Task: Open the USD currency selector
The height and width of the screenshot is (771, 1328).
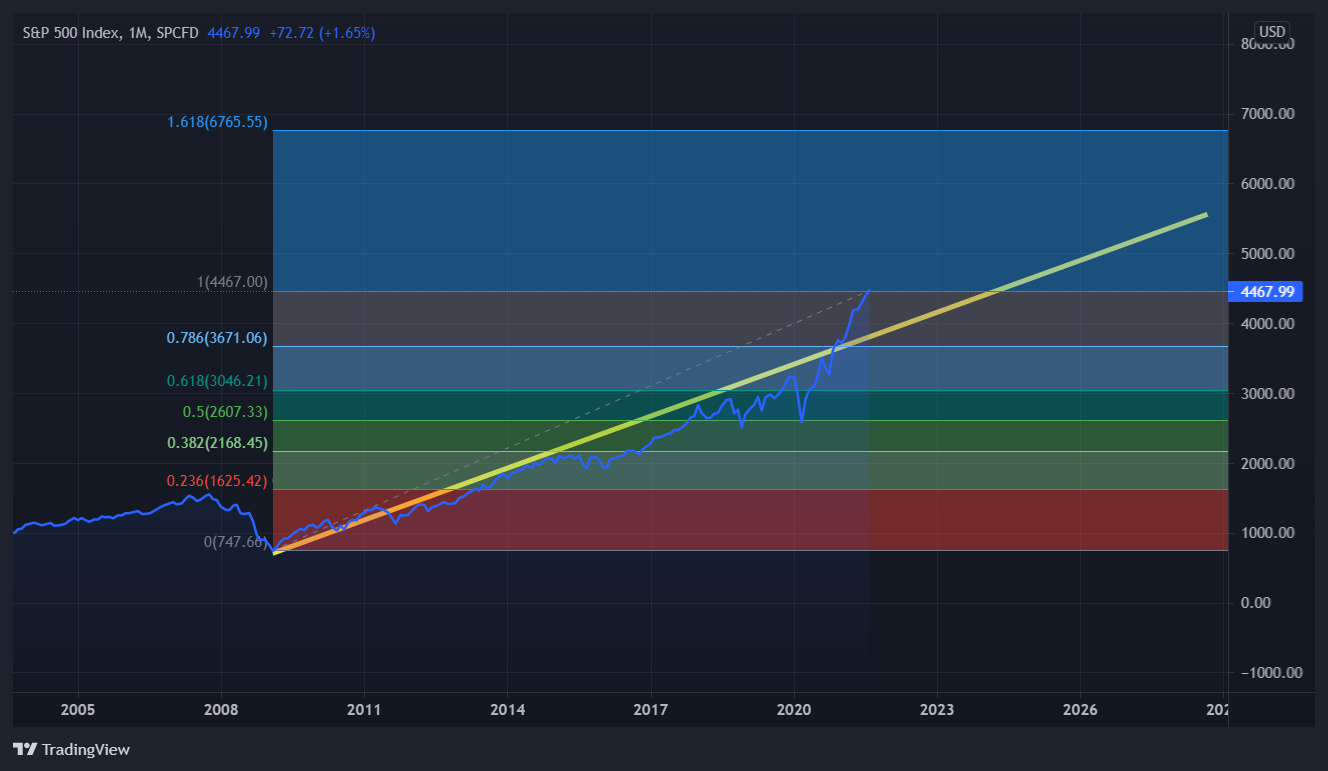Action: coord(1272,32)
